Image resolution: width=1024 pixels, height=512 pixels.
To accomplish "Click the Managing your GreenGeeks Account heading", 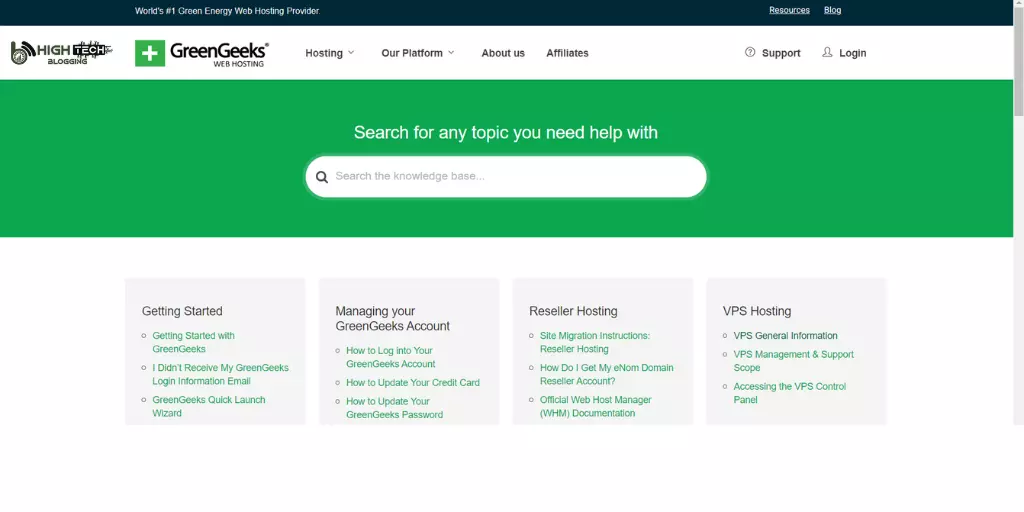I will pyautogui.click(x=392, y=319).
